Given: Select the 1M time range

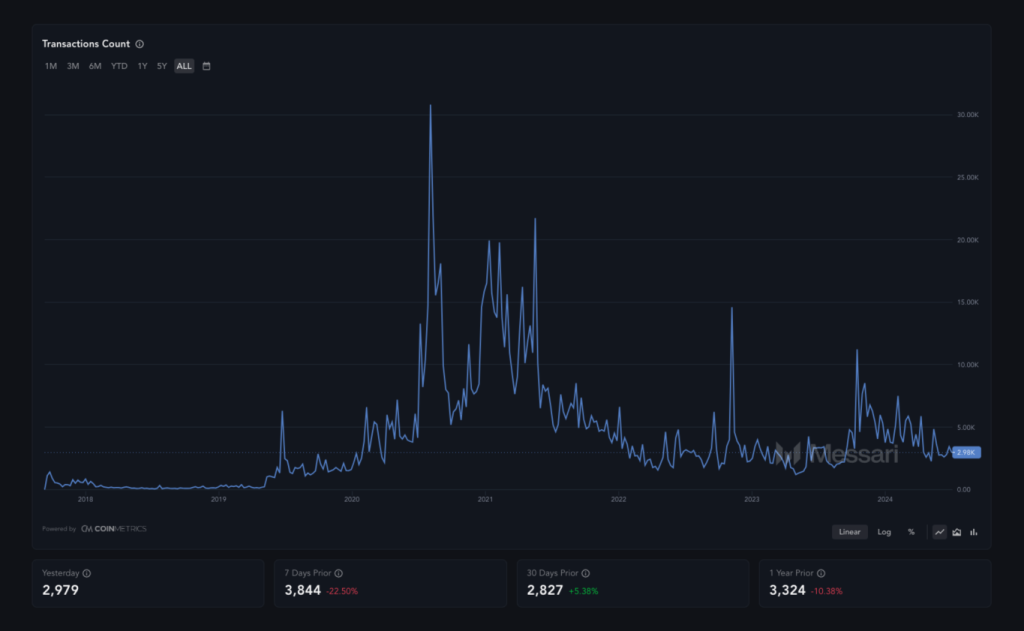Looking at the screenshot, I should pos(51,66).
